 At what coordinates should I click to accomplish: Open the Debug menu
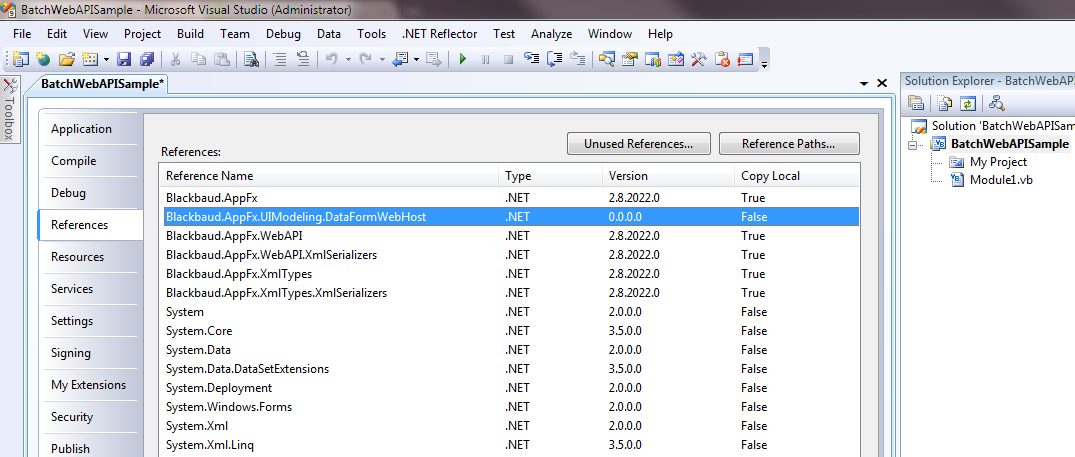[x=282, y=34]
